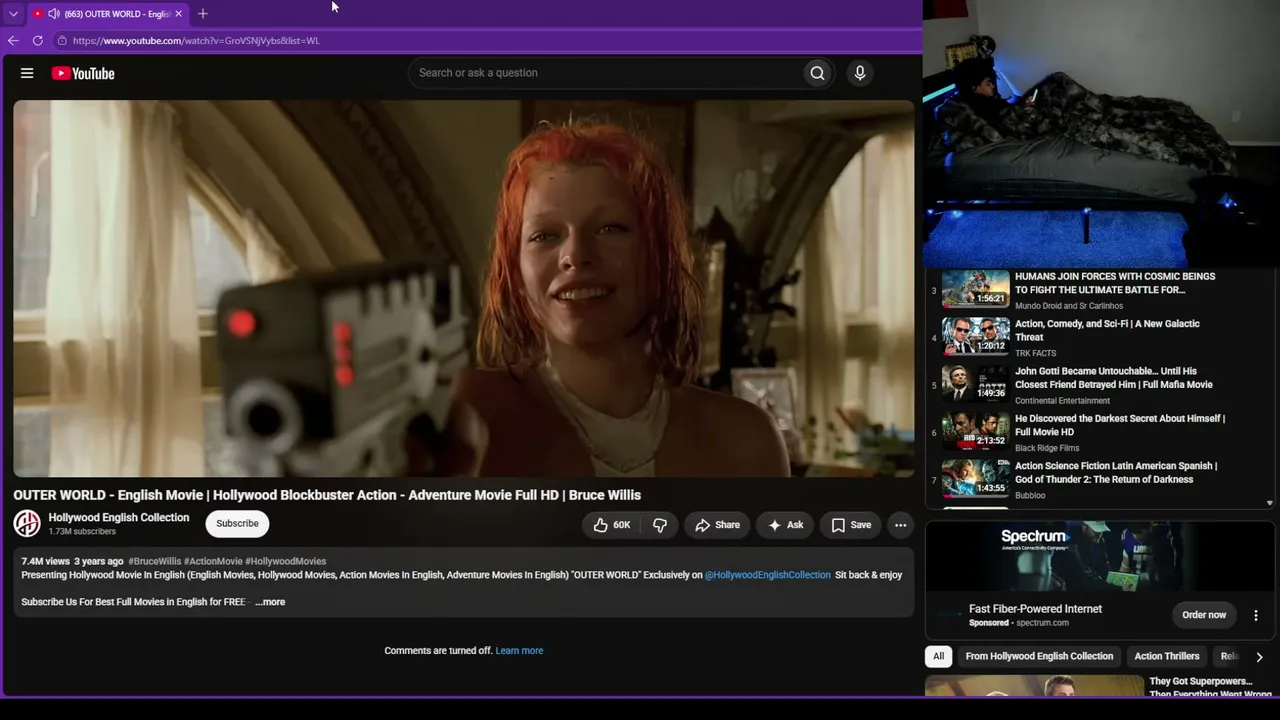Click the video player to pause
The width and height of the screenshot is (1280, 720).
(463, 288)
